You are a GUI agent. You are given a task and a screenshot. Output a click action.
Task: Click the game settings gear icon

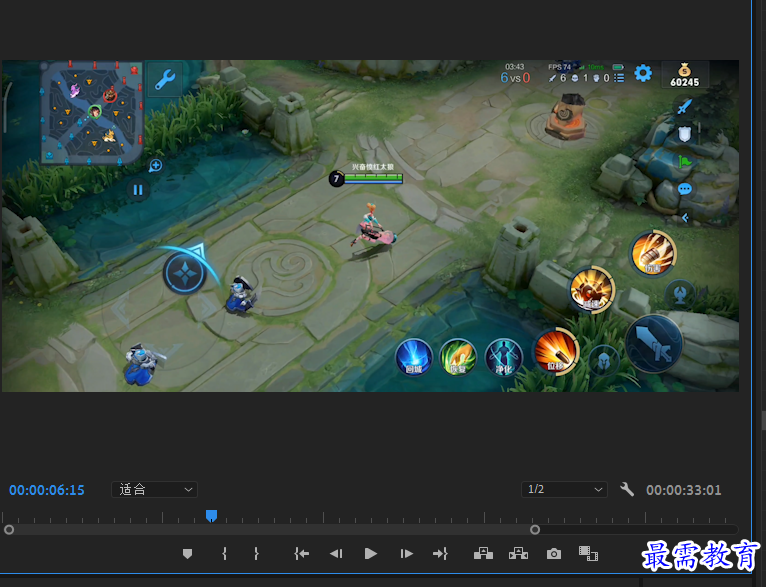click(643, 73)
